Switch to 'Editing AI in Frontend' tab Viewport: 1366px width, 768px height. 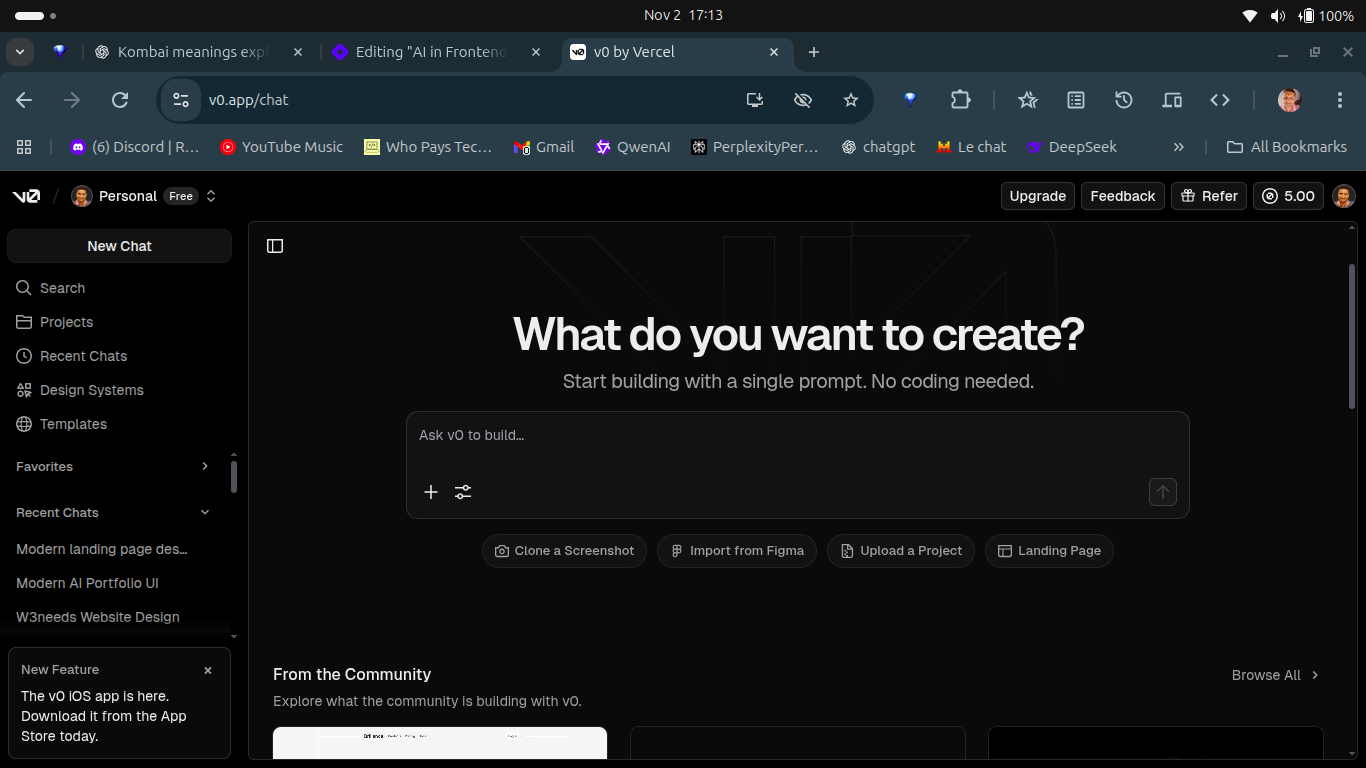tap(437, 52)
